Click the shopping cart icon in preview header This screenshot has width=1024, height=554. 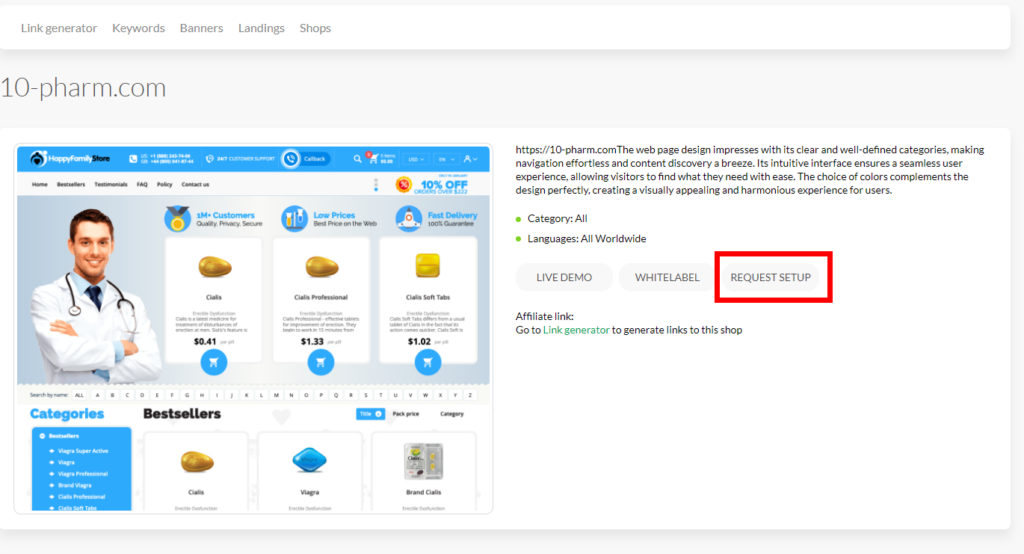pyautogui.click(x=372, y=158)
